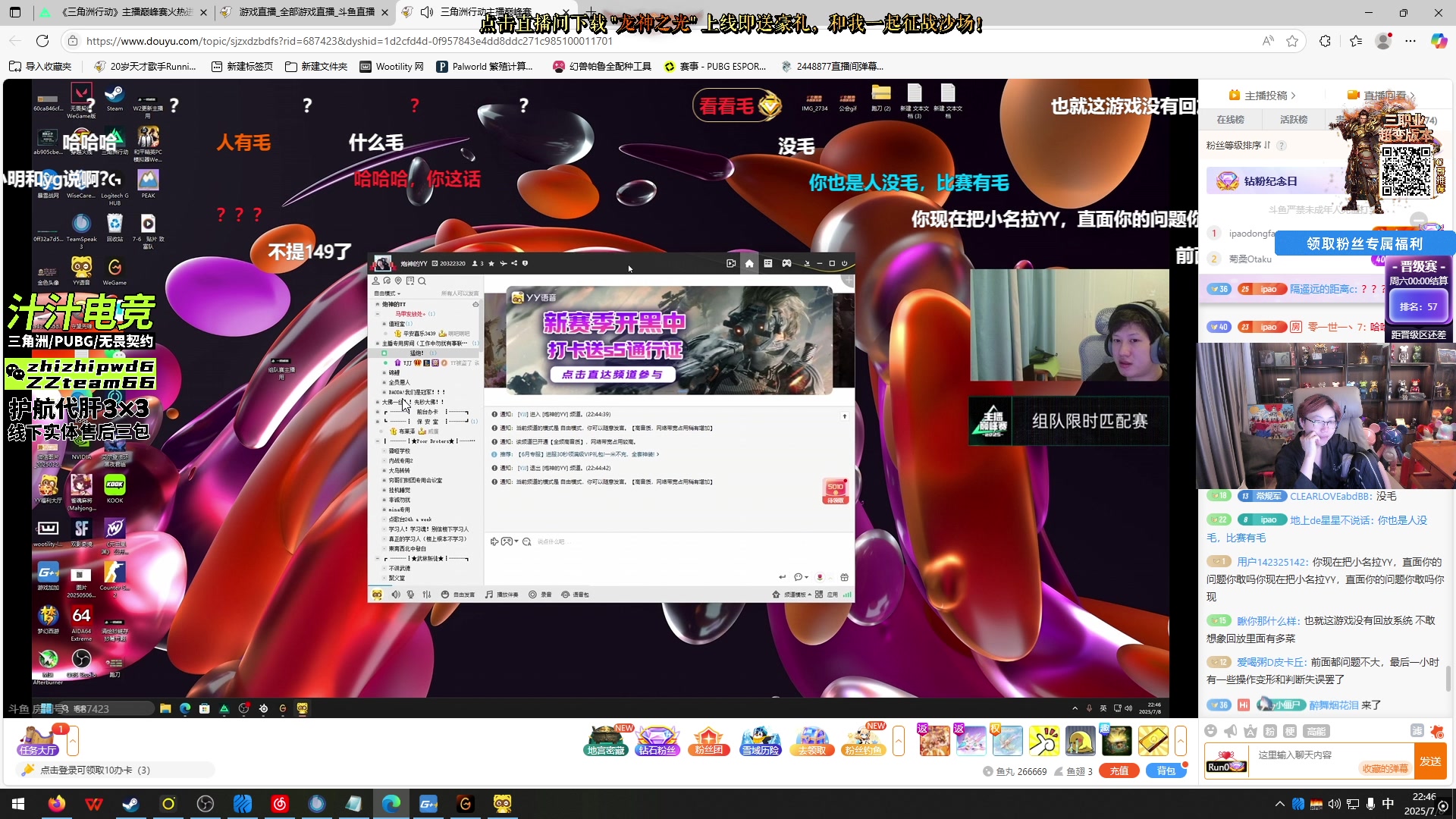Image resolution: width=1456 pixels, height=819 pixels.
Task: Open the 晋级赛 ranking 排名 widget
Action: click(x=1418, y=307)
